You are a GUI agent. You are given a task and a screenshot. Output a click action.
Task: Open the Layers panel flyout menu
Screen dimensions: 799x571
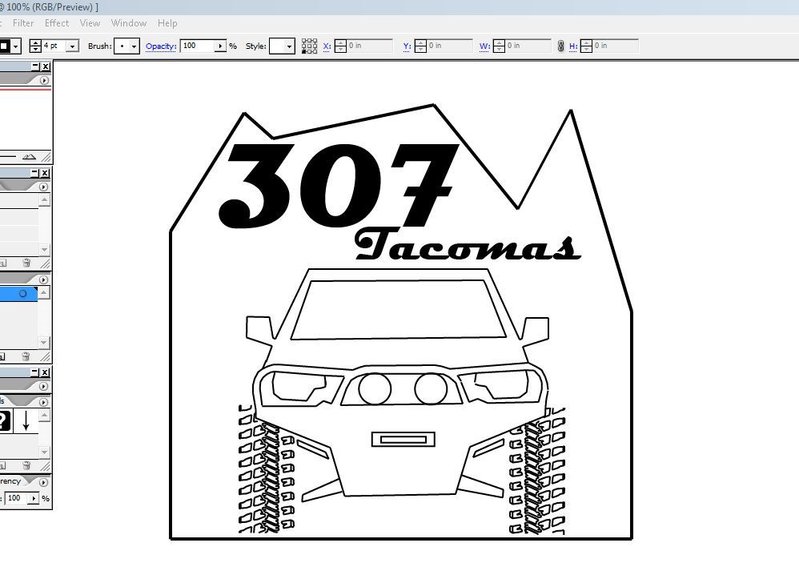(x=43, y=280)
